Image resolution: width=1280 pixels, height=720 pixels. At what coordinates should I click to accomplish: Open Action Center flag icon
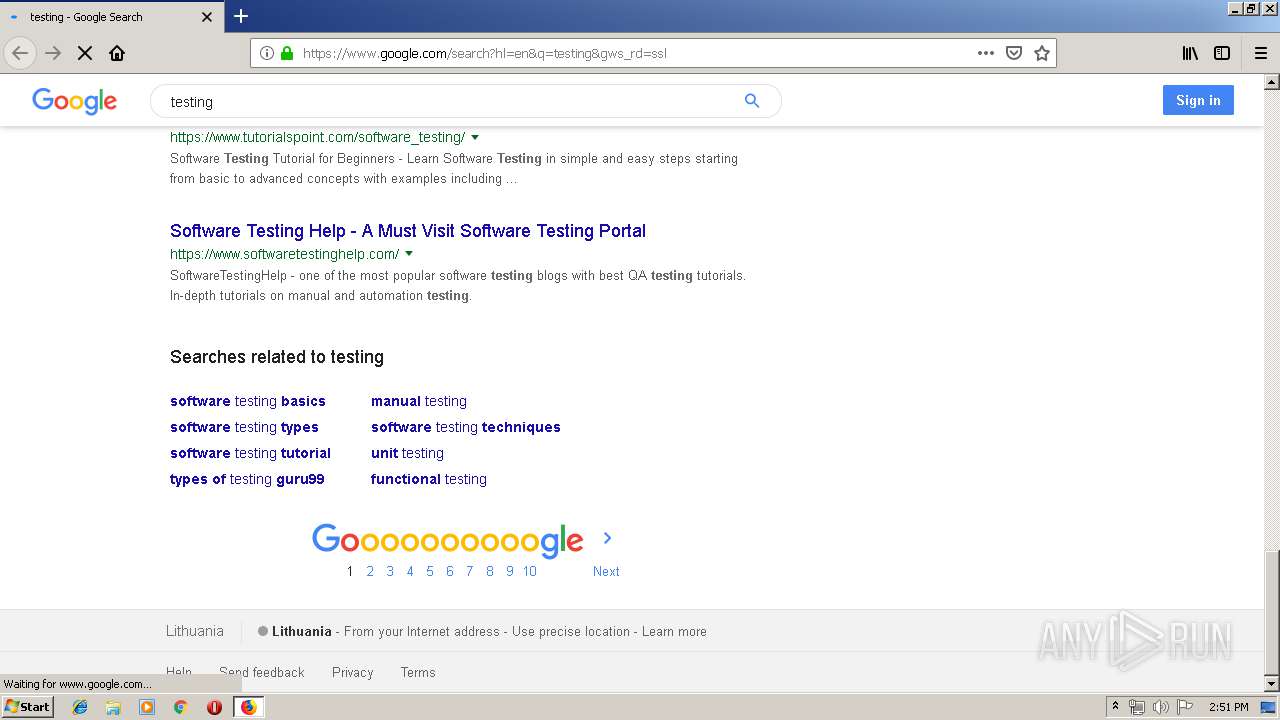tap(1185, 707)
